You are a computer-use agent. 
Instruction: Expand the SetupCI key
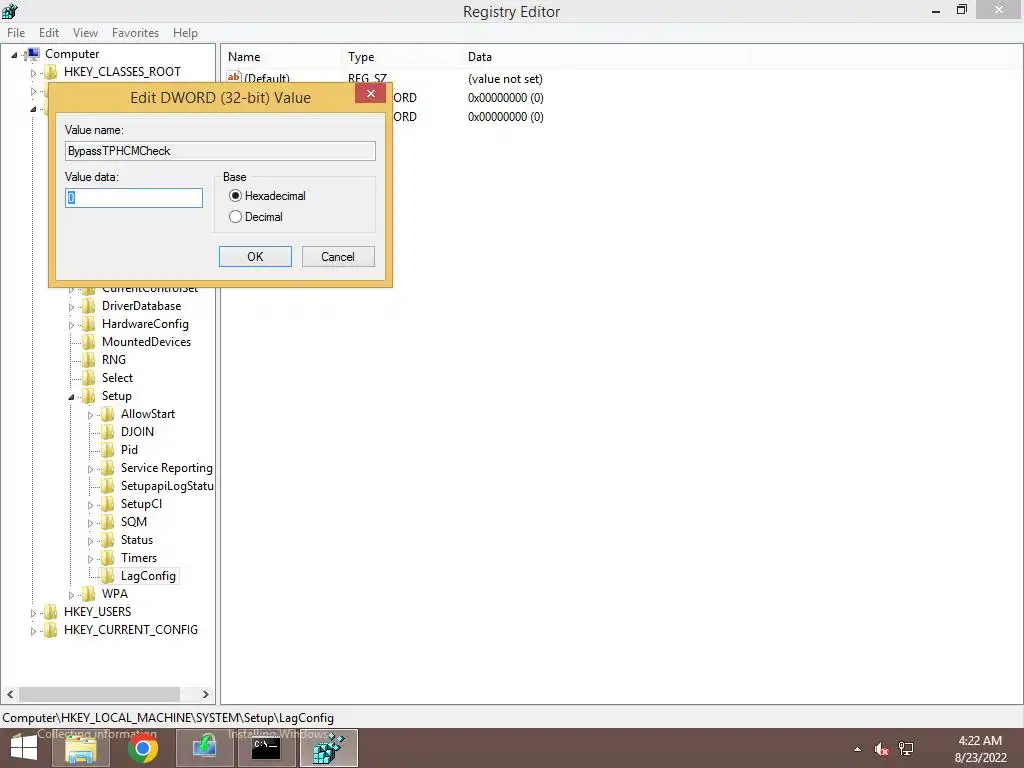90,505
